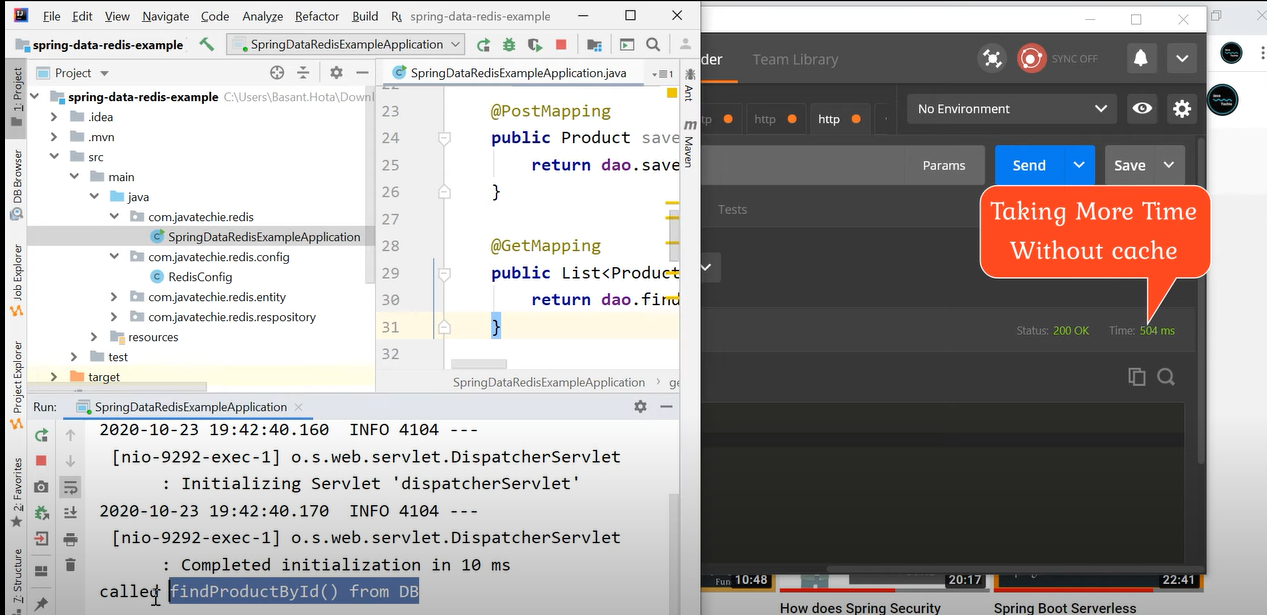Viewport: 1267px width, 615px height.
Task: Clear console with the trash icon
Action: point(70,565)
